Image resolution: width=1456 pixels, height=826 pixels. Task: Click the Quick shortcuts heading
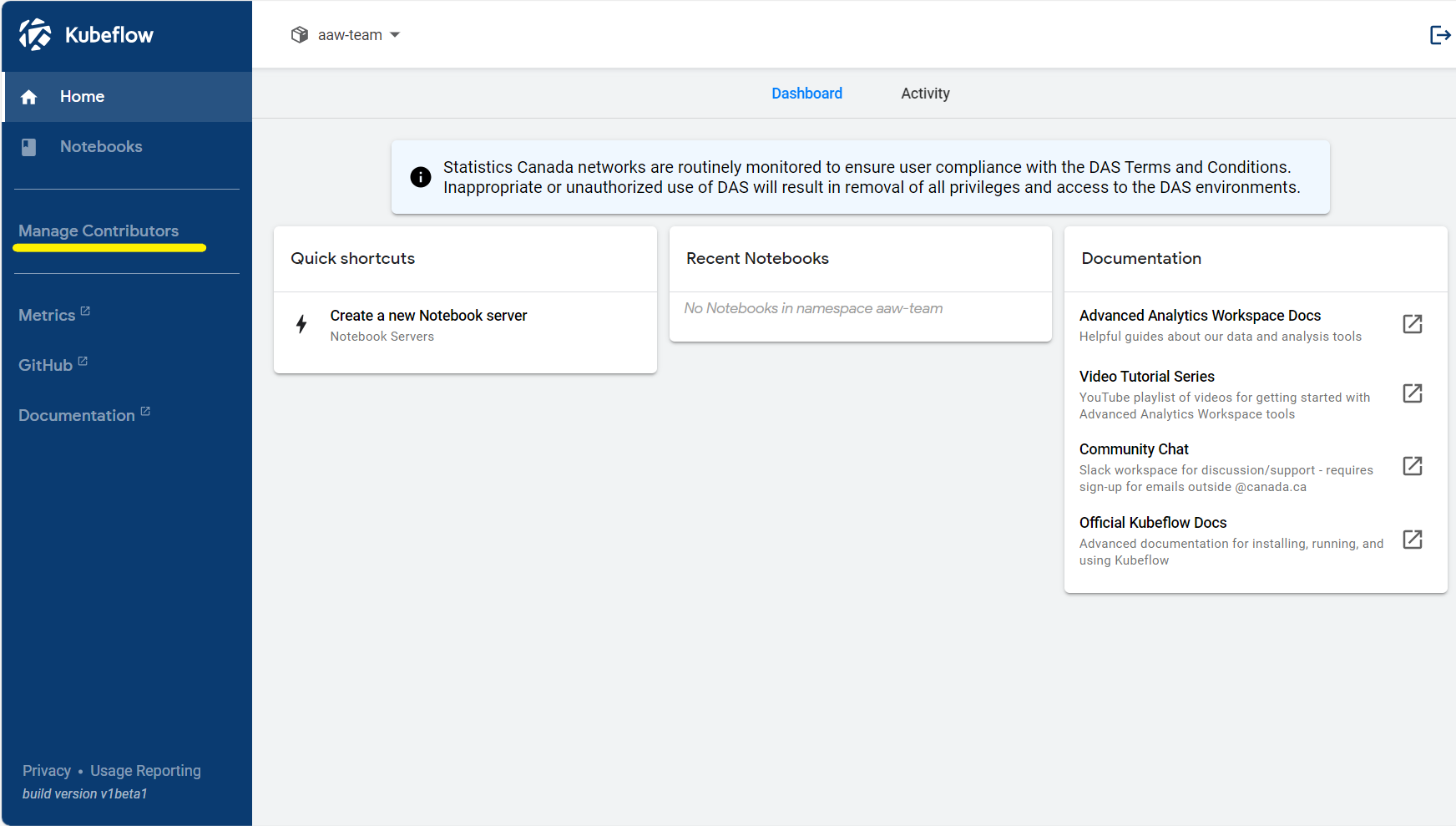click(352, 258)
